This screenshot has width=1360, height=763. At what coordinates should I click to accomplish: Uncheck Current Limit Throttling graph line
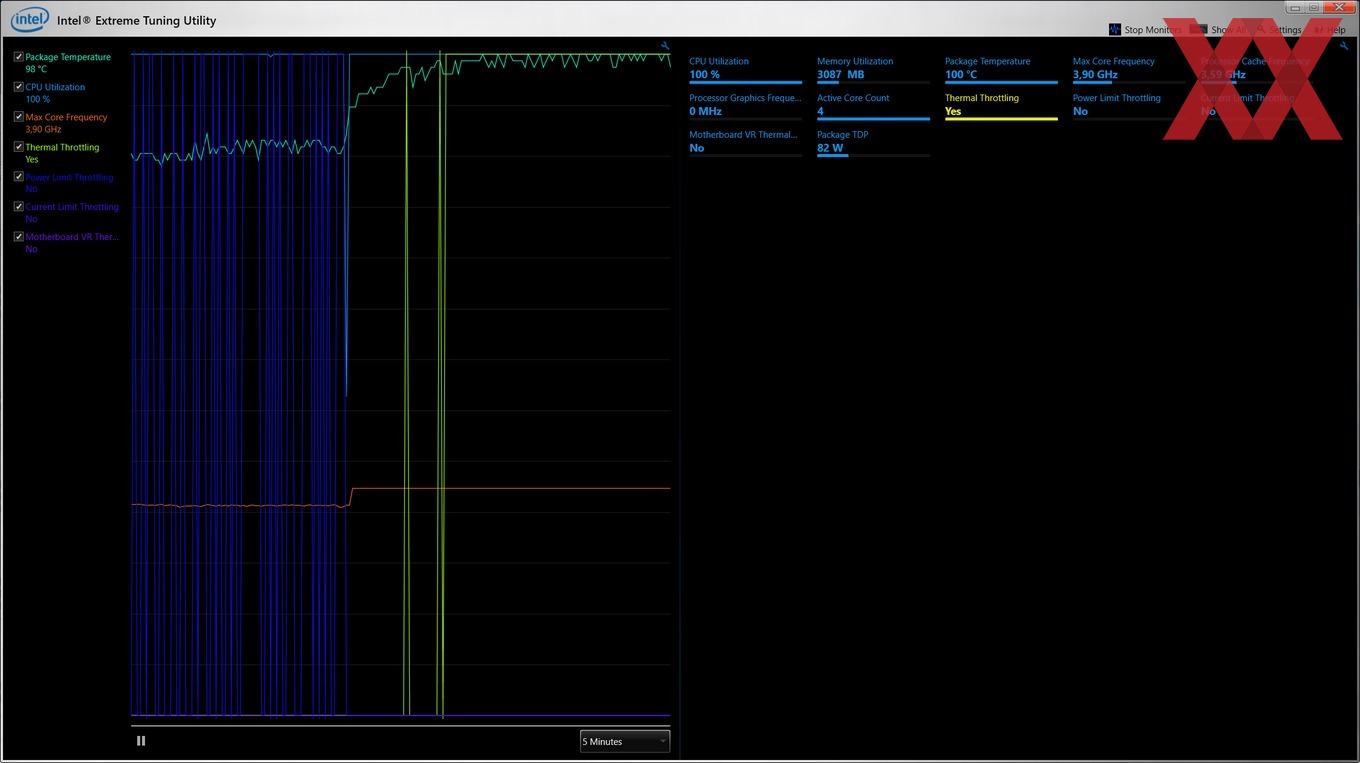point(18,207)
